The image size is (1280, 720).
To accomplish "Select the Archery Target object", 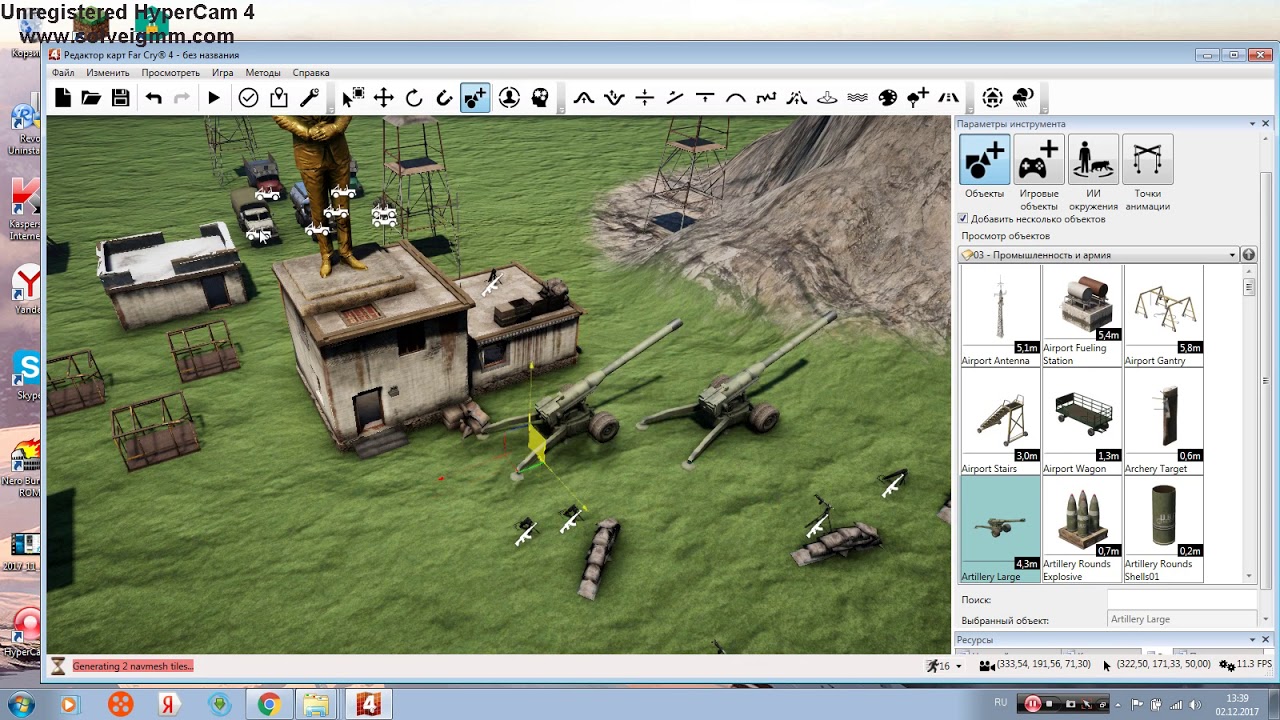I will point(1164,423).
